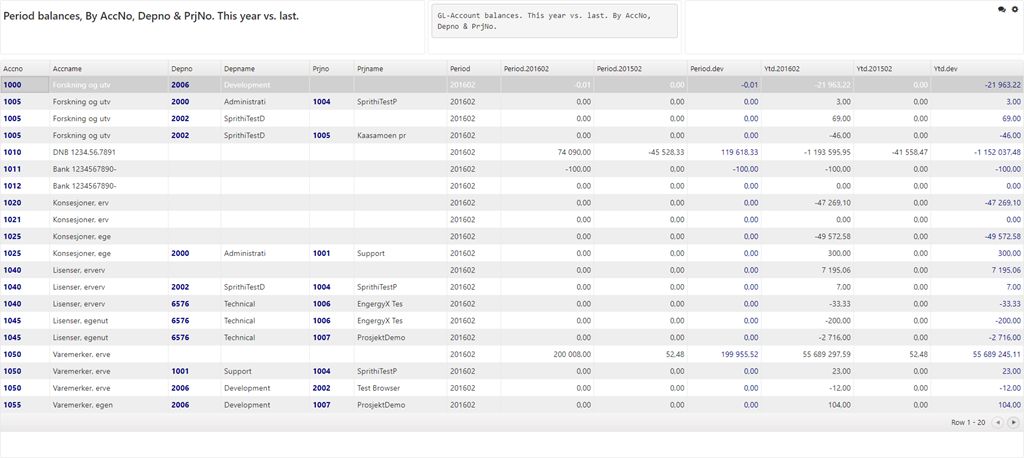Open account number 1010 link
The width and height of the screenshot is (1024, 458).
[12, 152]
